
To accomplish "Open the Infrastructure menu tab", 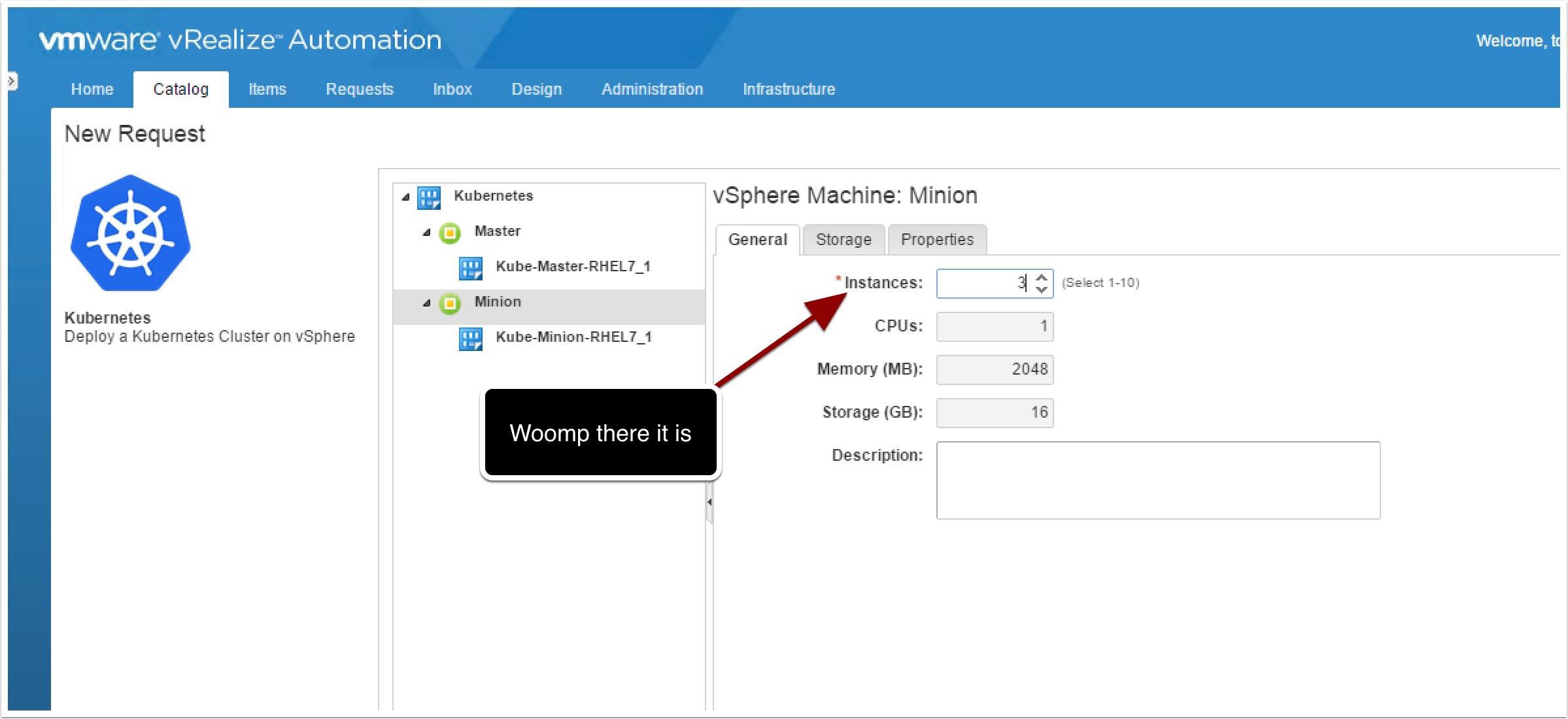I will pos(789,90).
